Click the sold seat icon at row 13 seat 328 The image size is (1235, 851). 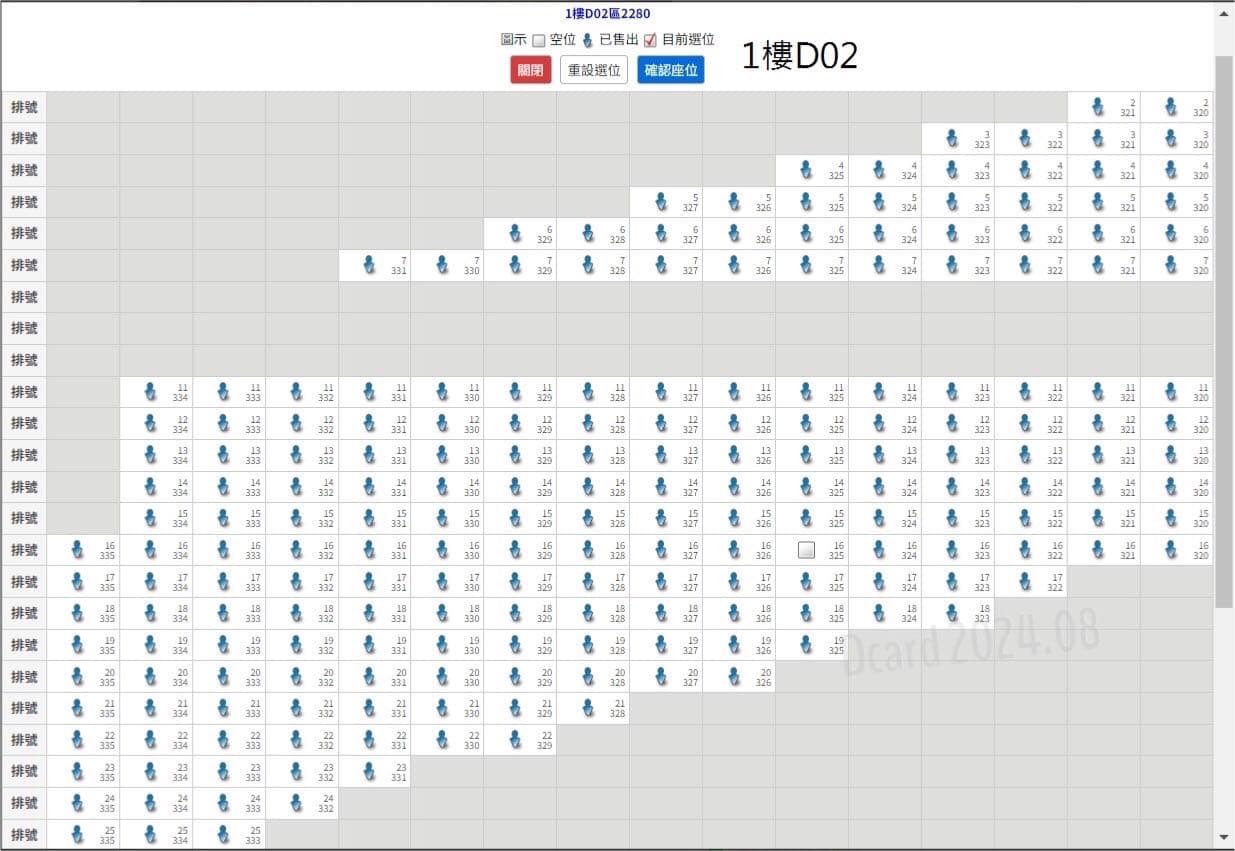click(x=588, y=455)
